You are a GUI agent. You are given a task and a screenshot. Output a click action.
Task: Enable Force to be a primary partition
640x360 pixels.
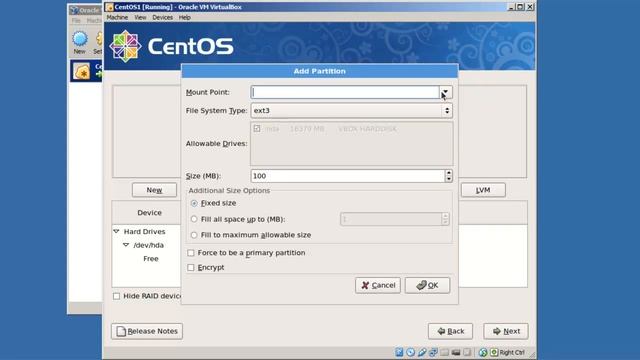[x=191, y=253]
